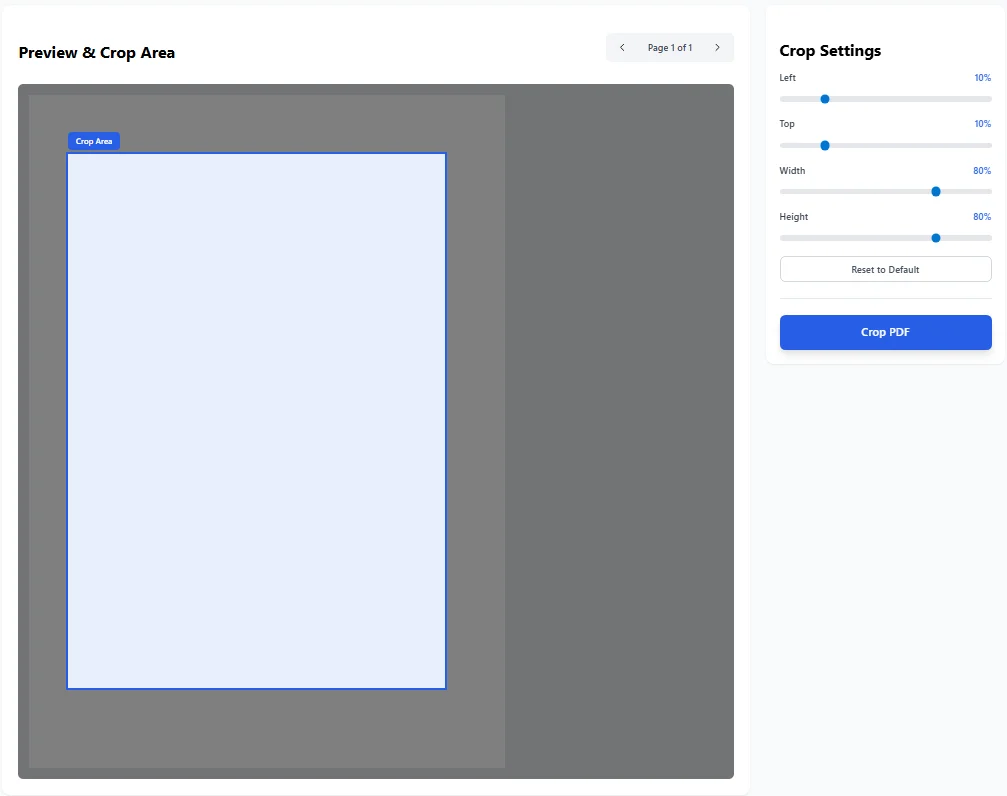Click the 80% value beside Height
The width and height of the screenshot is (1007, 796).
click(981, 216)
